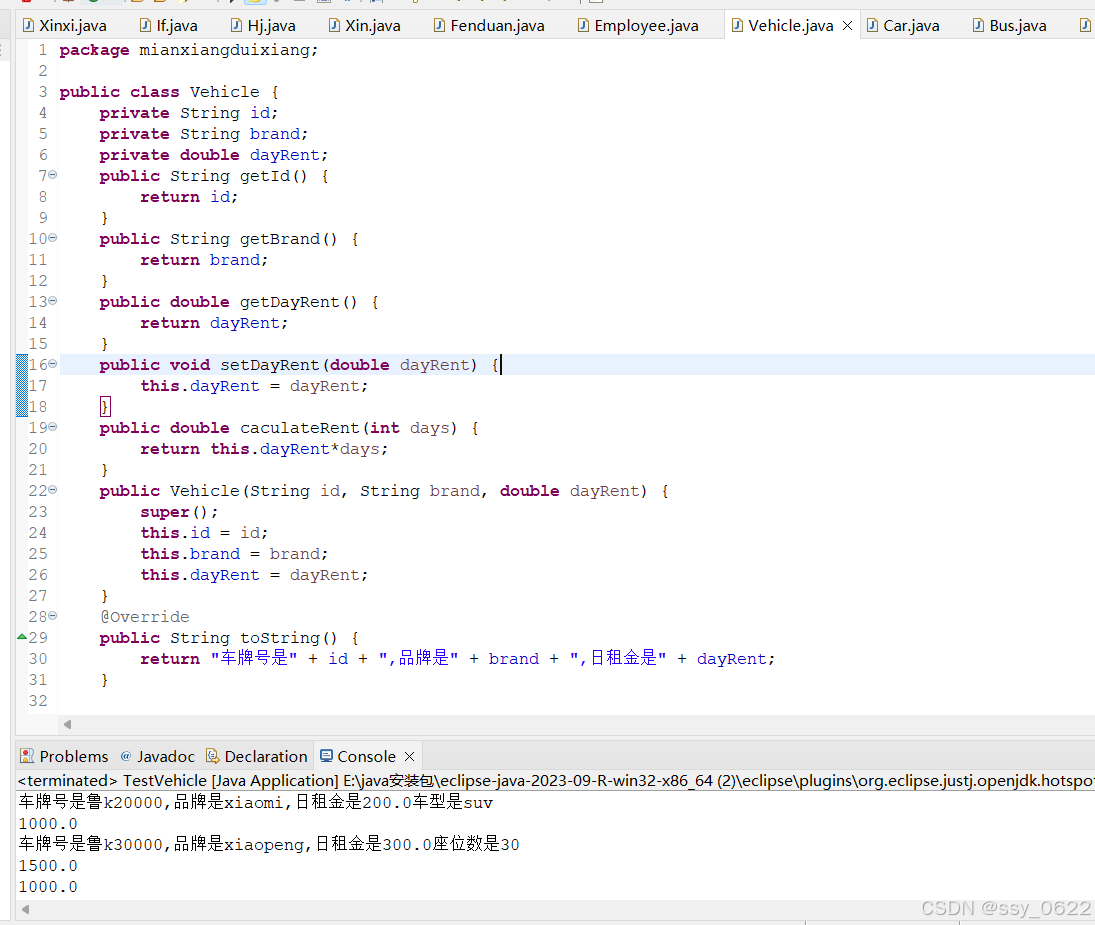Viewport: 1095px width, 925px height.
Task: Open the Declaration view tab
Action: [256, 757]
